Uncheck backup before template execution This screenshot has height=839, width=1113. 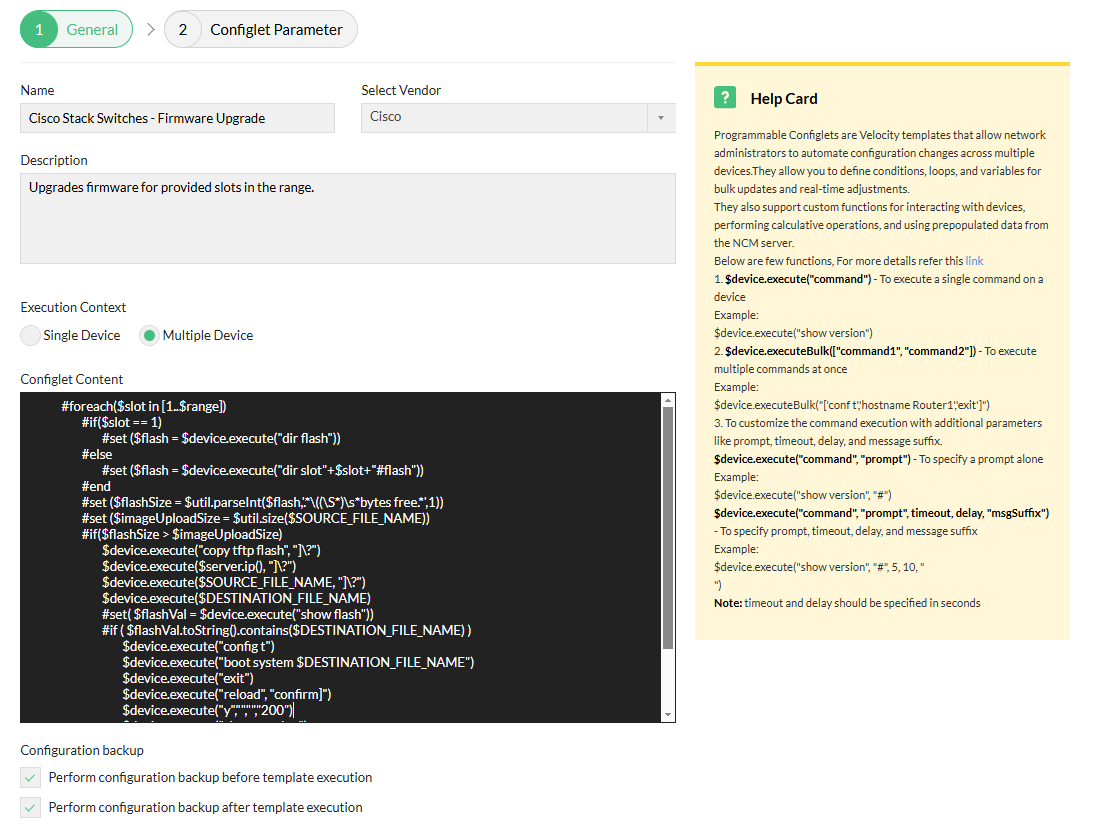tap(29, 776)
